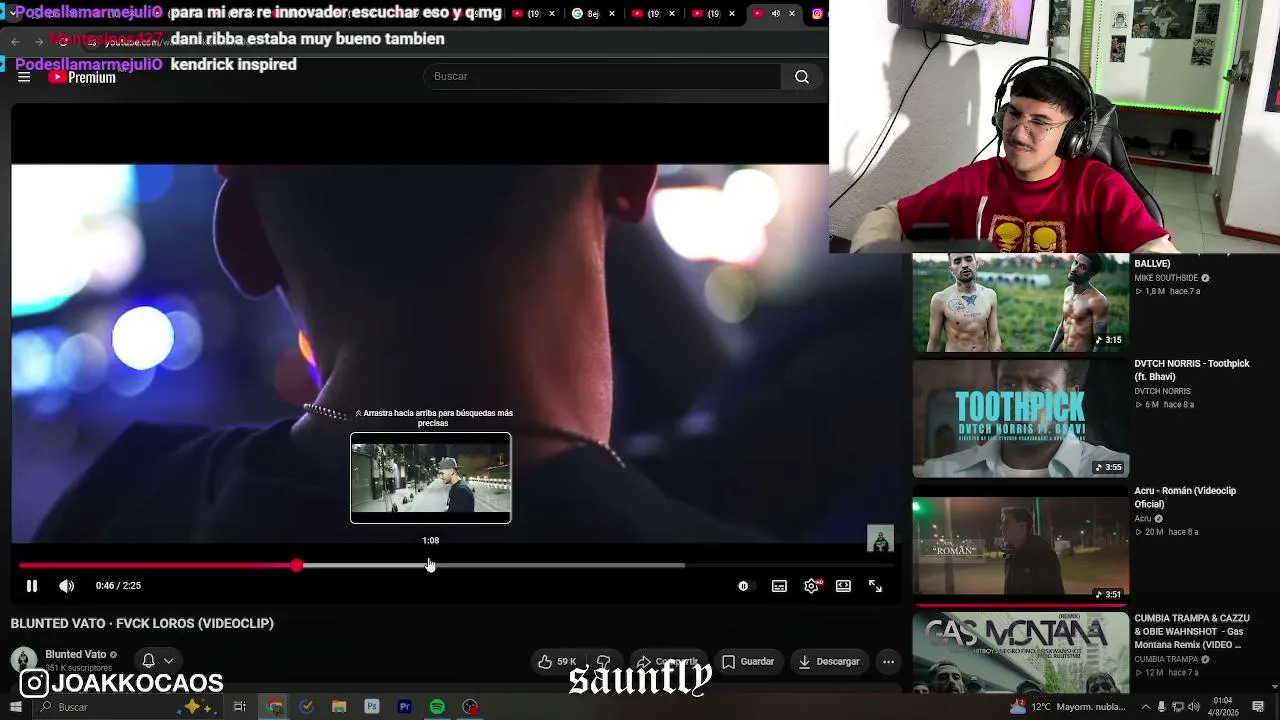
Task: Click the magnifier search button on YouTube
Action: [802, 76]
